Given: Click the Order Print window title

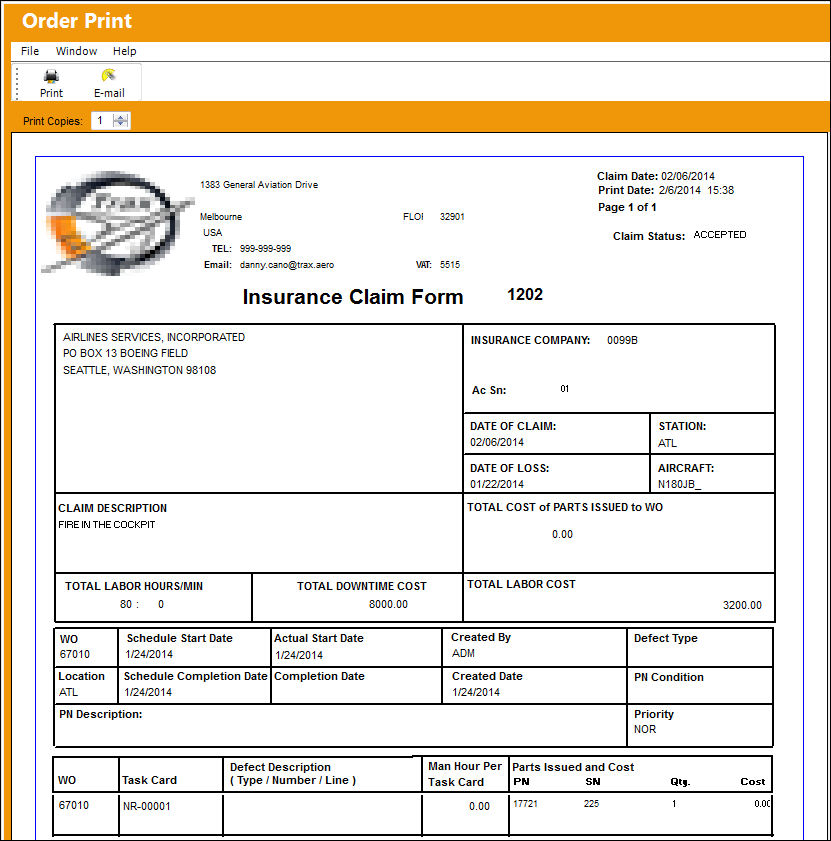Looking at the screenshot, I should pos(77,21).
